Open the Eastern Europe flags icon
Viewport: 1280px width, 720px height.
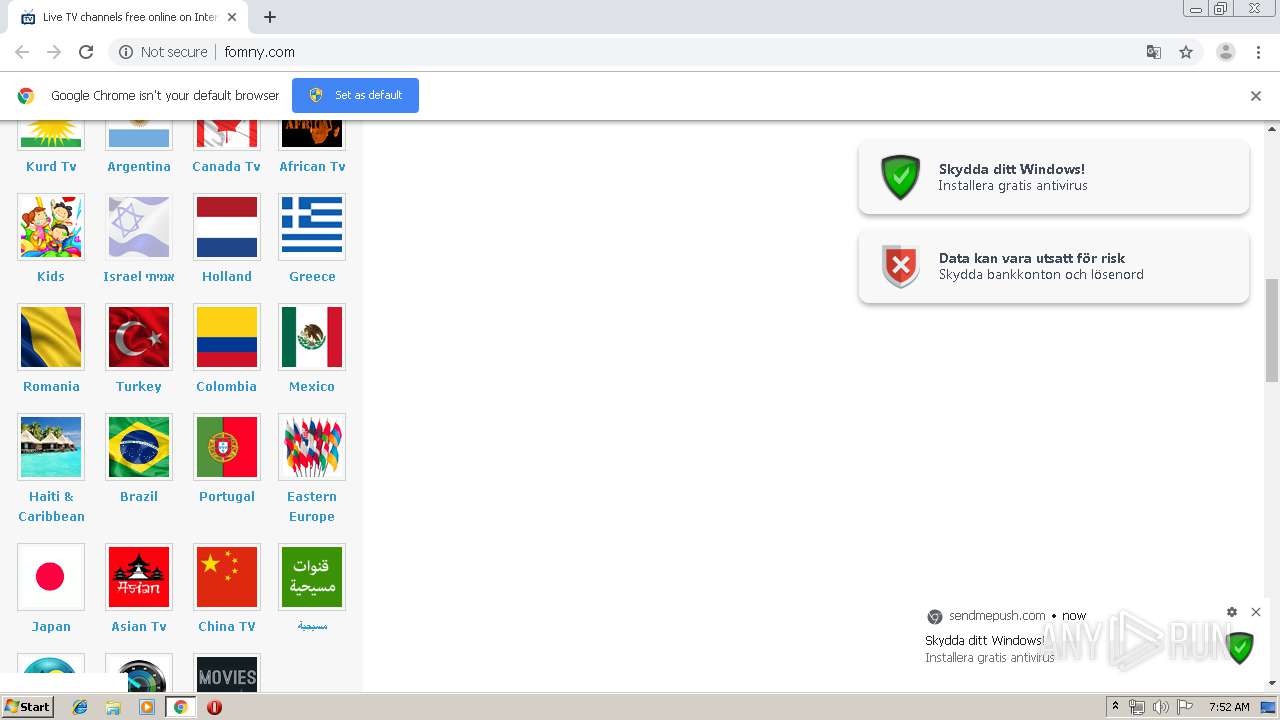point(312,447)
